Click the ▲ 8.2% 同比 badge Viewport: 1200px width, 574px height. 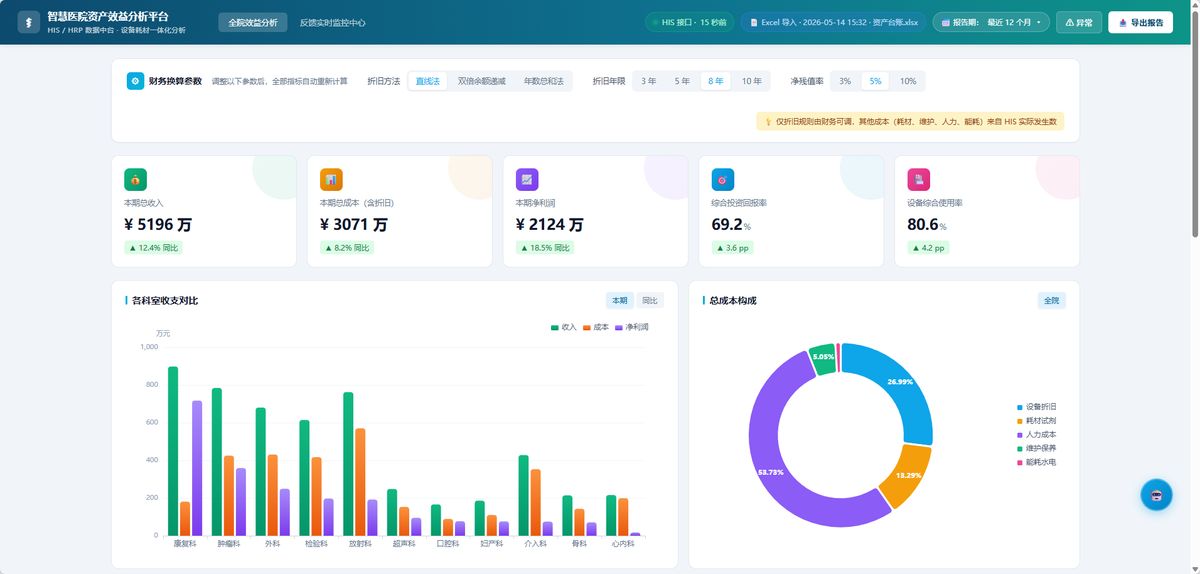coord(347,248)
